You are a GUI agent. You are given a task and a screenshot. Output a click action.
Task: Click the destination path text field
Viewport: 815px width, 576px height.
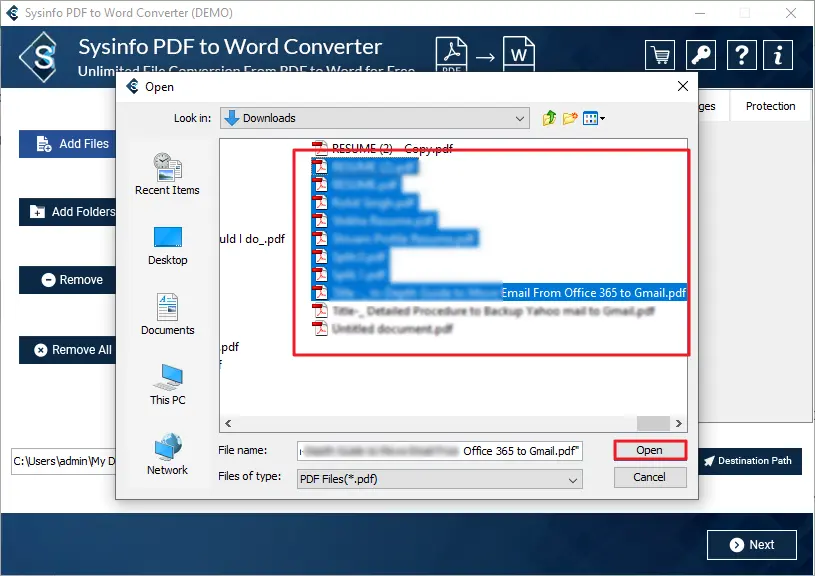click(63, 462)
